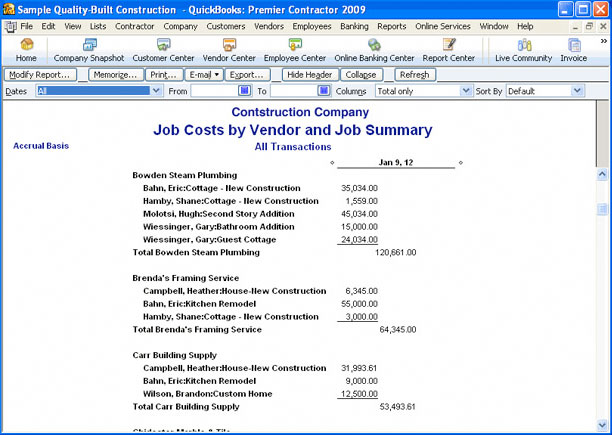Expand the Dates range dropdown
The image size is (612, 435).
156,91
